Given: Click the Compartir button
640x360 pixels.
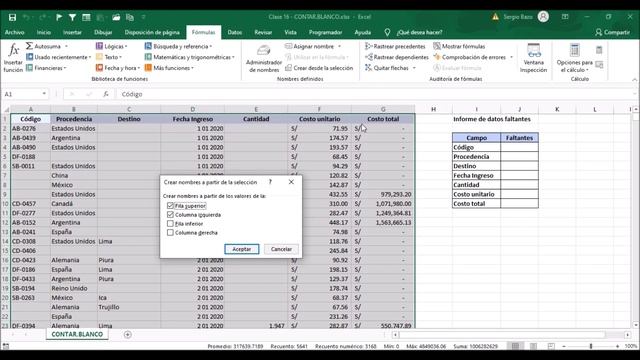Looking at the screenshot, I should [613, 32].
